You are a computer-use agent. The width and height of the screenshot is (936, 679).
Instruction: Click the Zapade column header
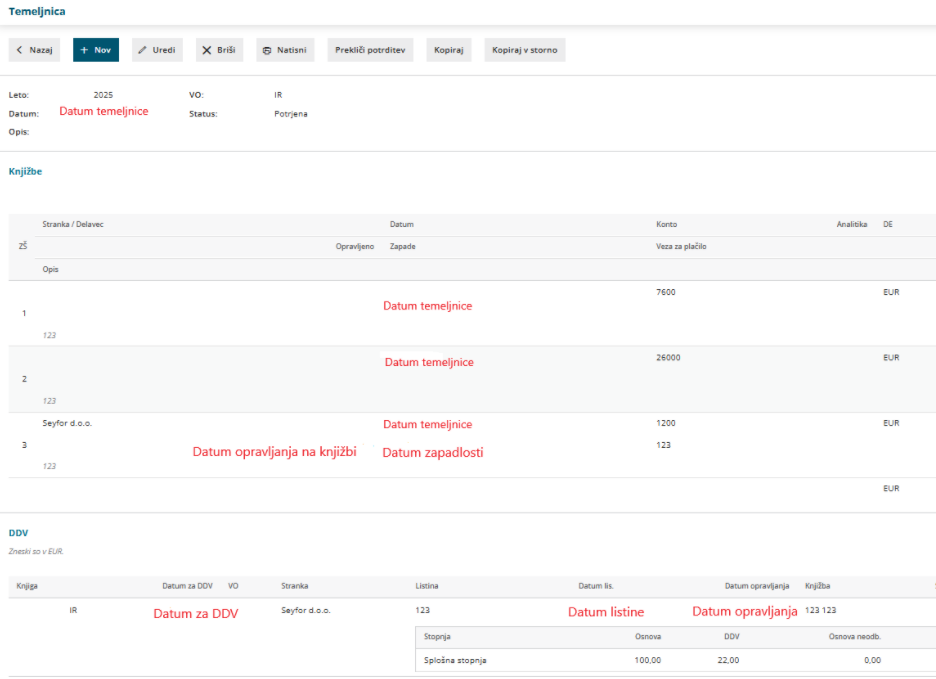tap(402, 247)
